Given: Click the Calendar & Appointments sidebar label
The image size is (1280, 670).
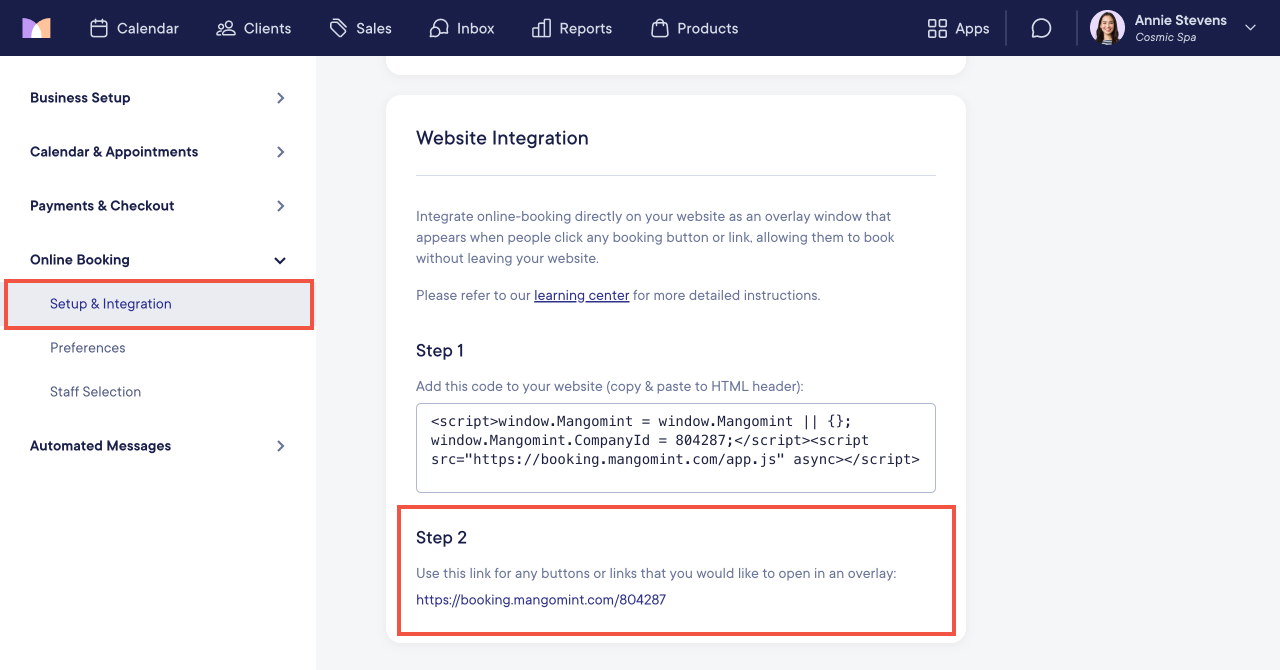Looking at the screenshot, I should [x=114, y=152].
